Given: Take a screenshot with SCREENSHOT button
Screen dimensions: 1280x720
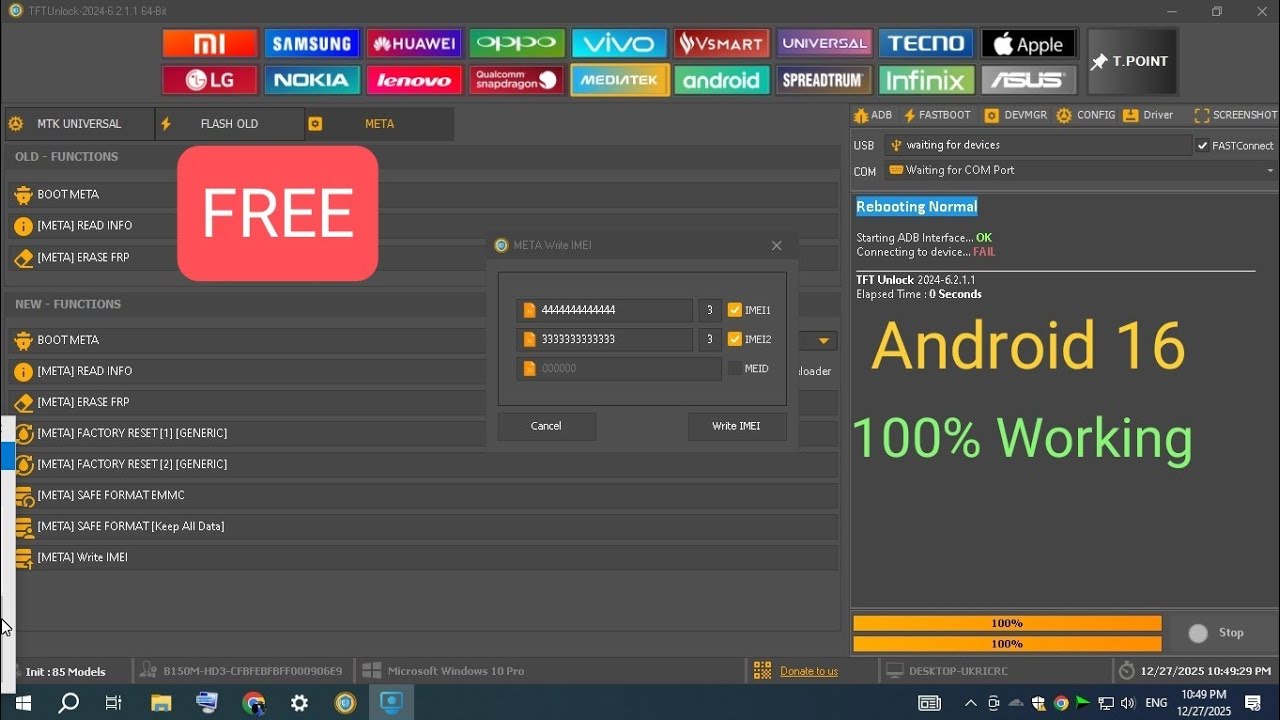Looking at the screenshot, I should click(x=1236, y=116).
